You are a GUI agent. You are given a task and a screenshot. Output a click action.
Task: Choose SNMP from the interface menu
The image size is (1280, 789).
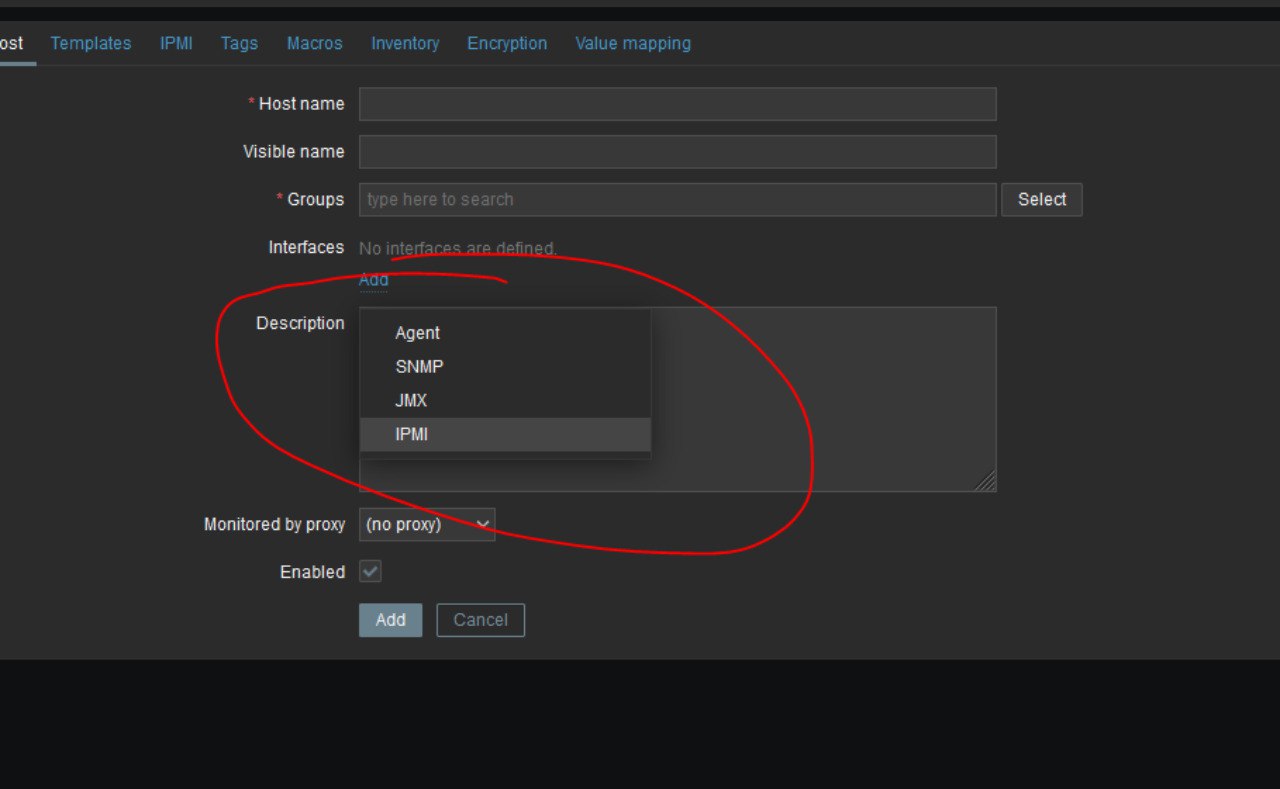coord(505,367)
